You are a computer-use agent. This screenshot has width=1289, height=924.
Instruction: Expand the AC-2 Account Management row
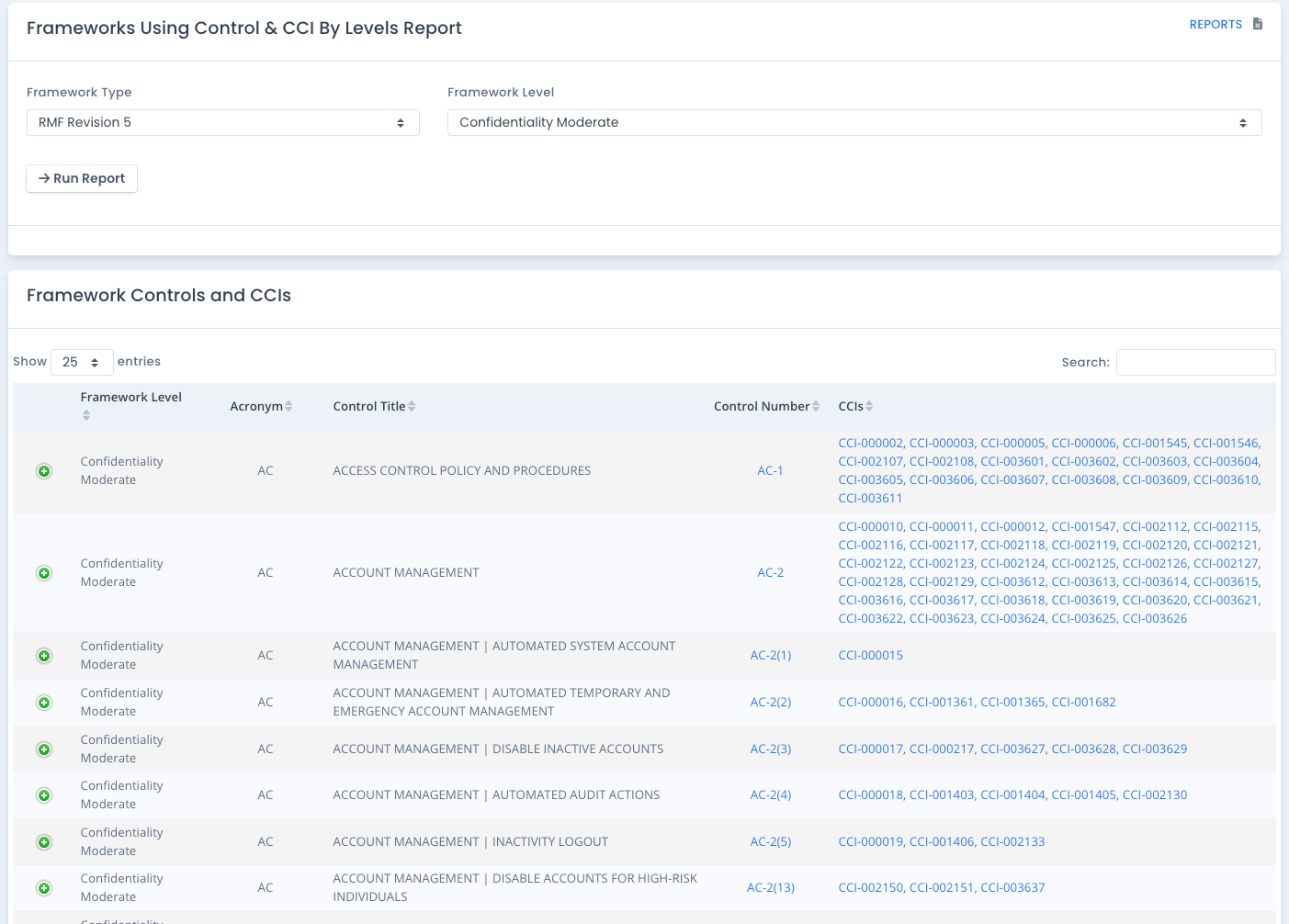(x=44, y=572)
